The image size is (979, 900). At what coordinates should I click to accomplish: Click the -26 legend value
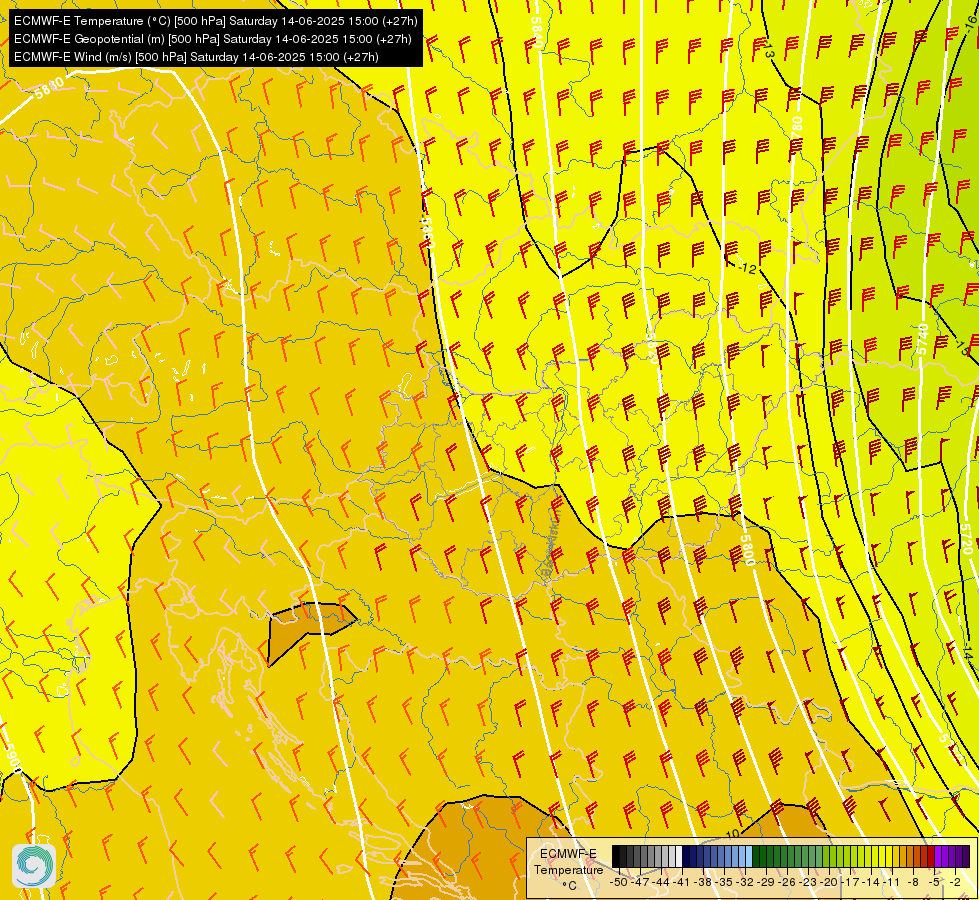(787, 882)
